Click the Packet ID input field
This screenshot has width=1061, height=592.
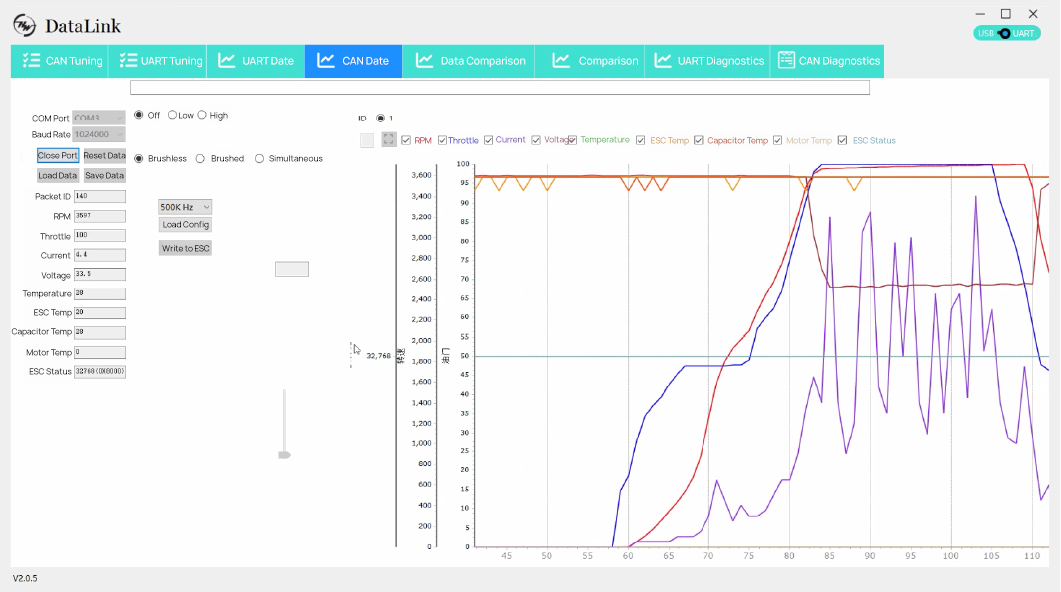point(100,196)
